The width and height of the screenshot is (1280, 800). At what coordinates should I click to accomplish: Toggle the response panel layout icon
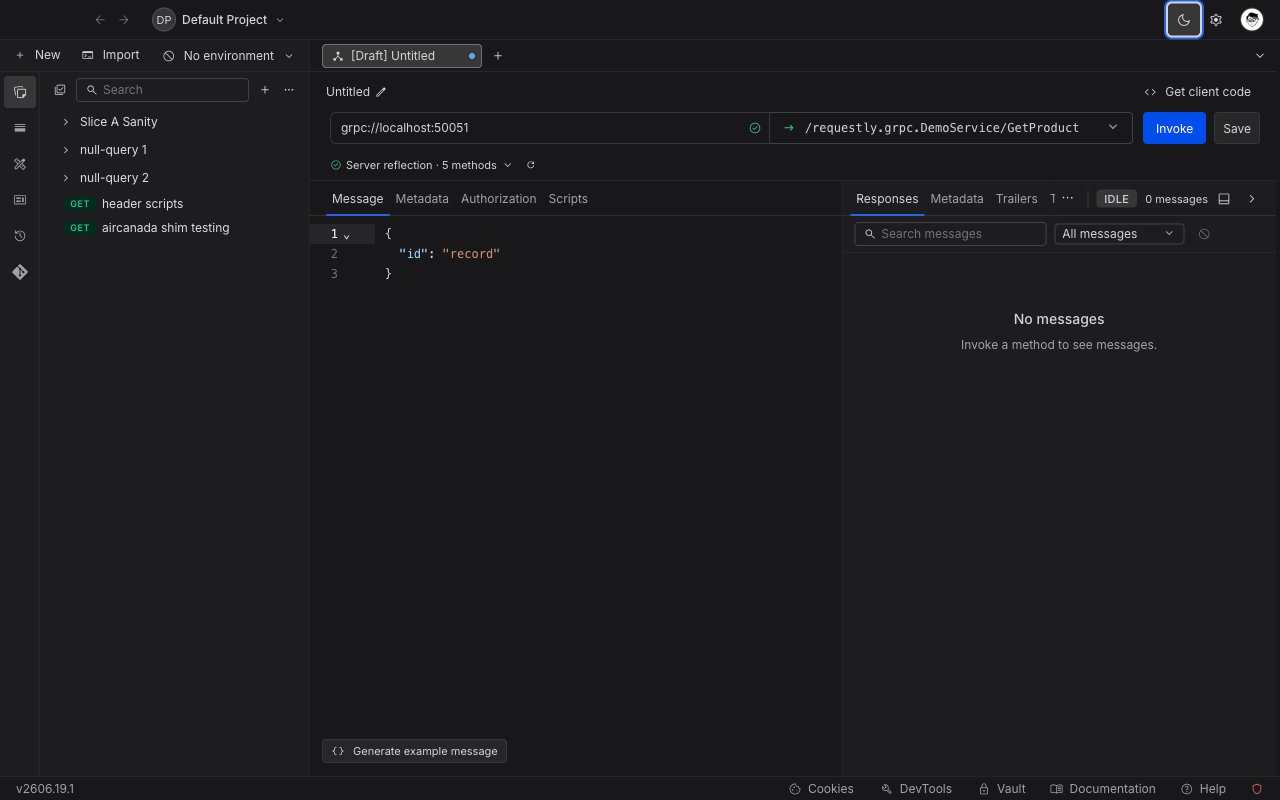[x=1224, y=199]
